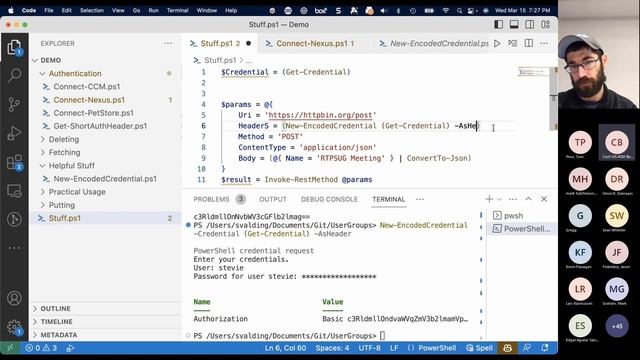Split the editor to the right
640x360 pixels.
(x=529, y=43)
